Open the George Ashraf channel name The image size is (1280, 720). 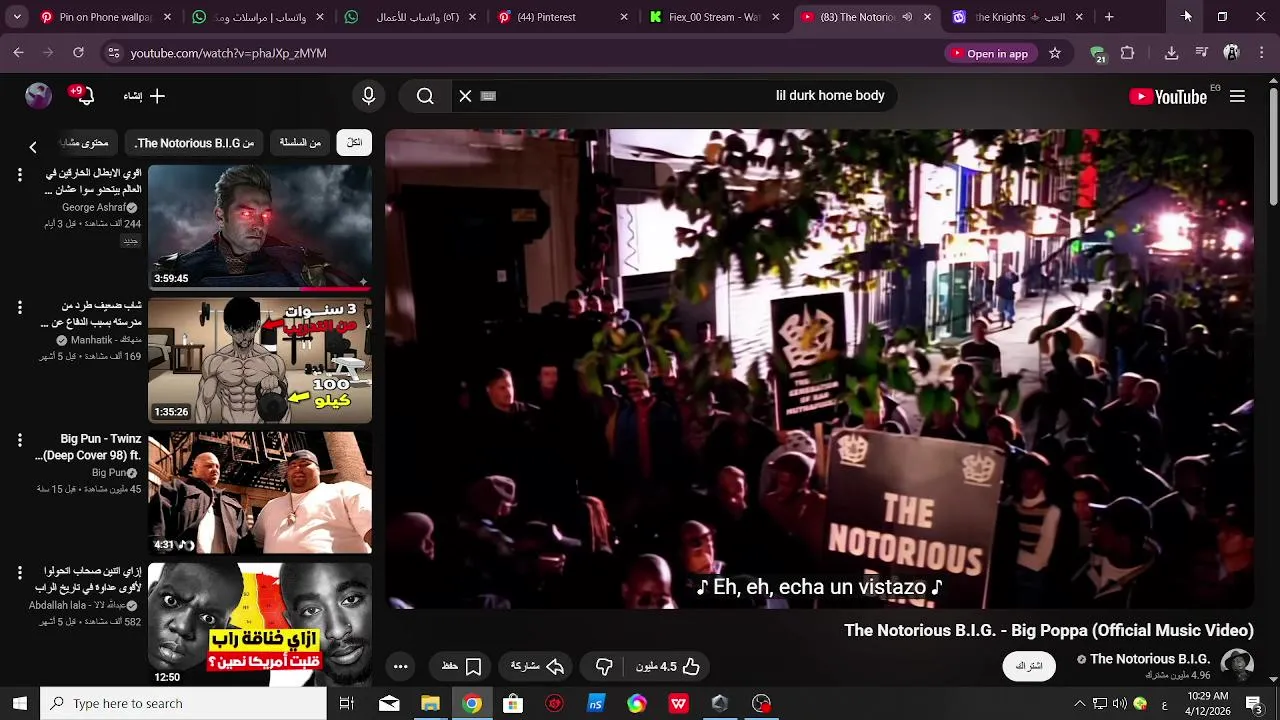click(94, 207)
